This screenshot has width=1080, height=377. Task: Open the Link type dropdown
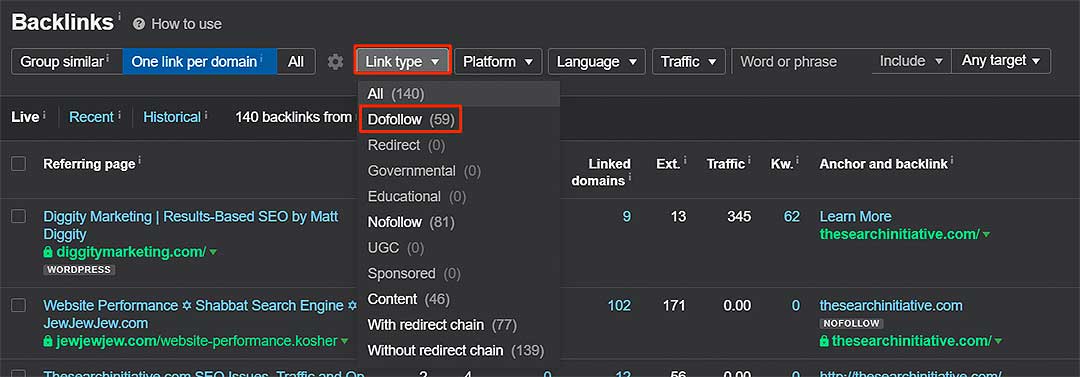[403, 61]
